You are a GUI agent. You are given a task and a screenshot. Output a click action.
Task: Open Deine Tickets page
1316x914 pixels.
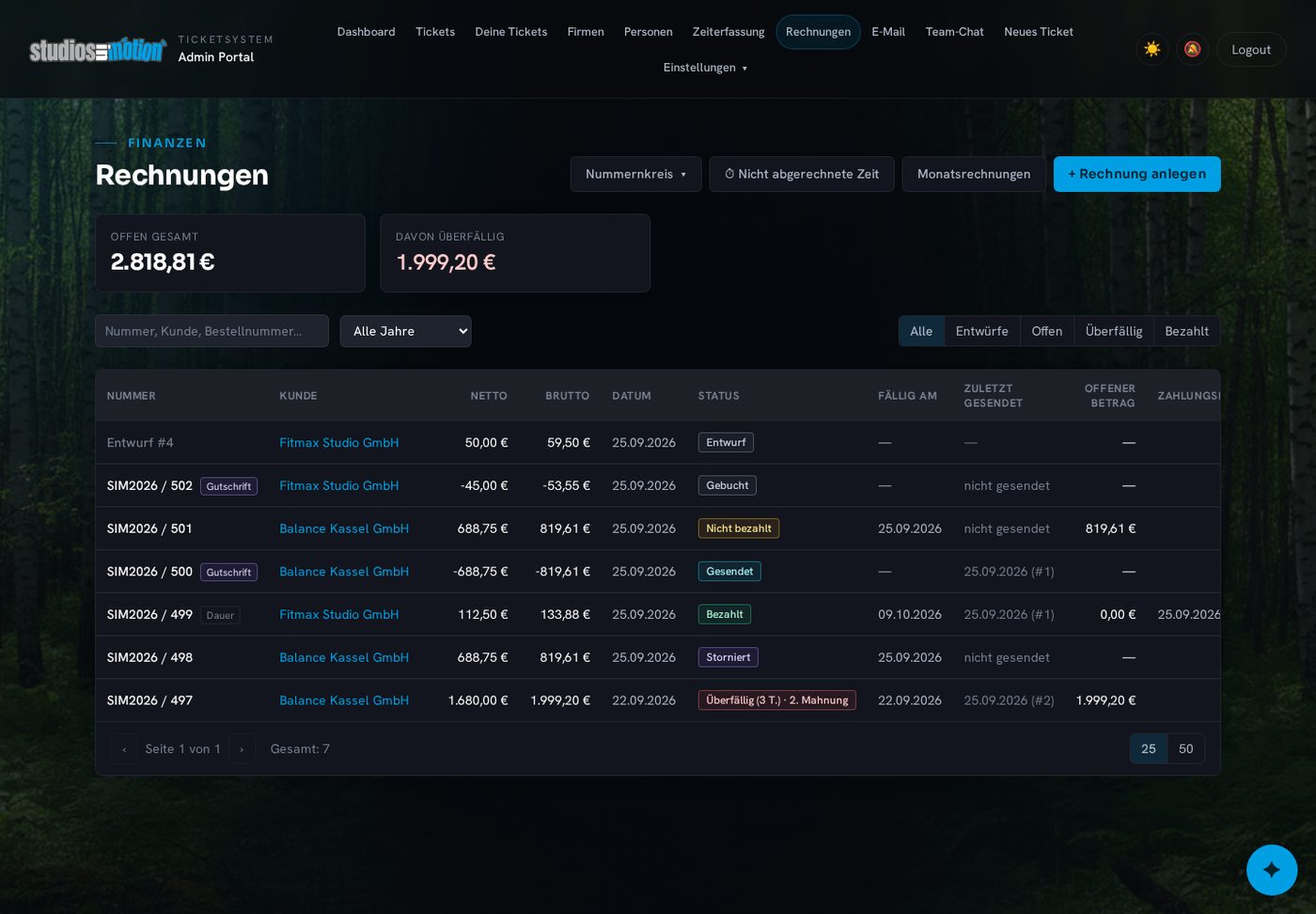pos(511,32)
